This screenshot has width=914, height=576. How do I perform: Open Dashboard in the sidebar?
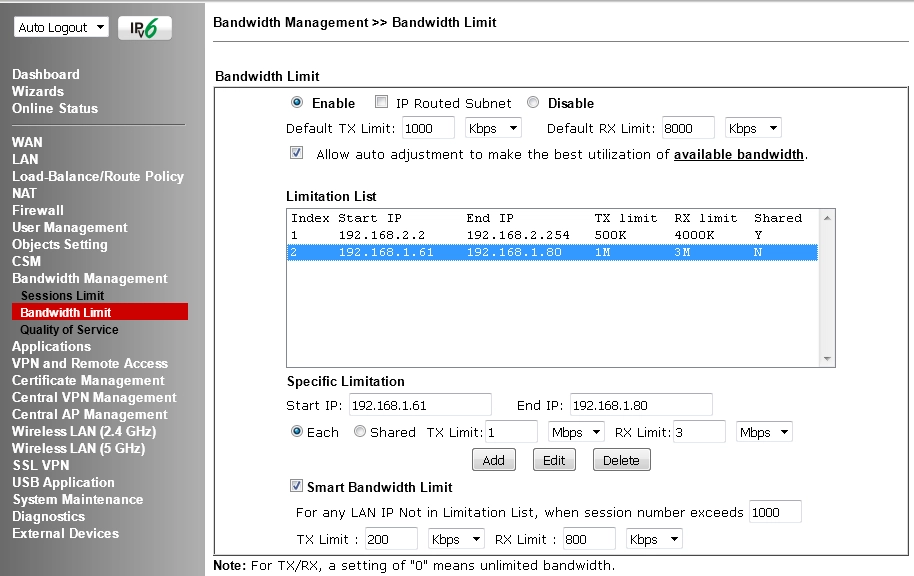coord(46,75)
